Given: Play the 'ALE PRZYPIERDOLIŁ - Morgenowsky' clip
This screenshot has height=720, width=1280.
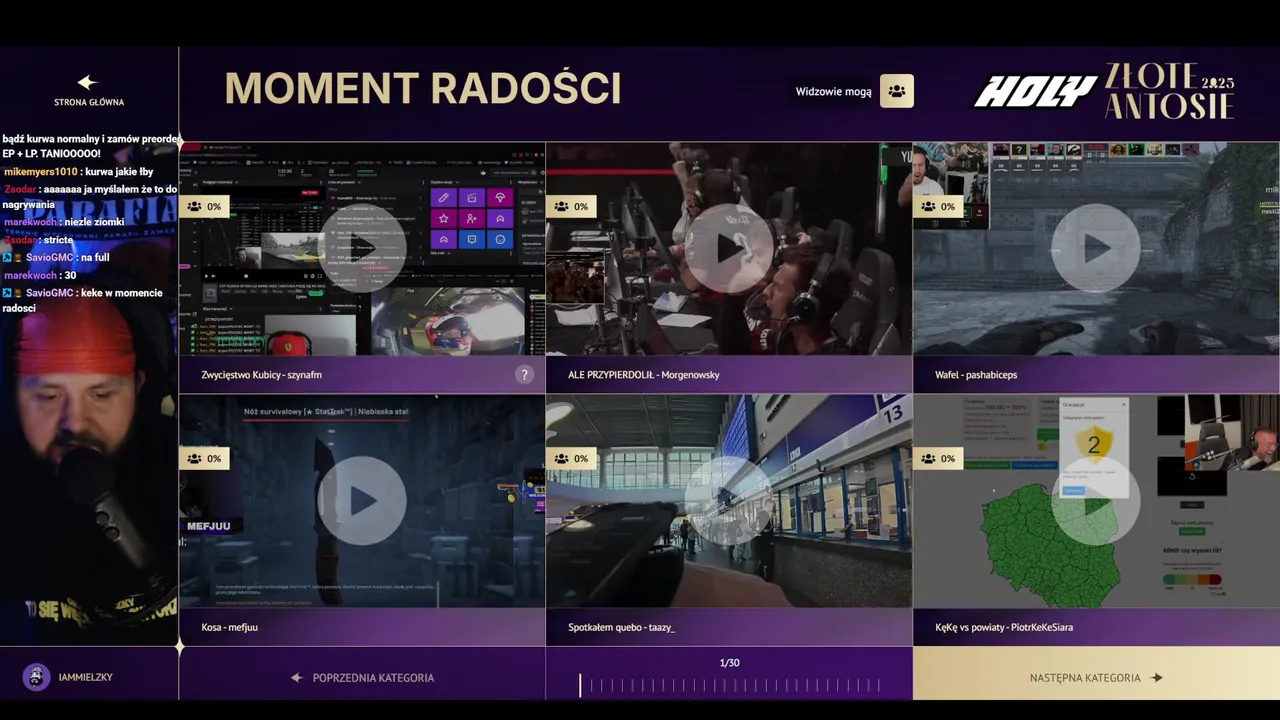Looking at the screenshot, I should pyautogui.click(x=729, y=248).
